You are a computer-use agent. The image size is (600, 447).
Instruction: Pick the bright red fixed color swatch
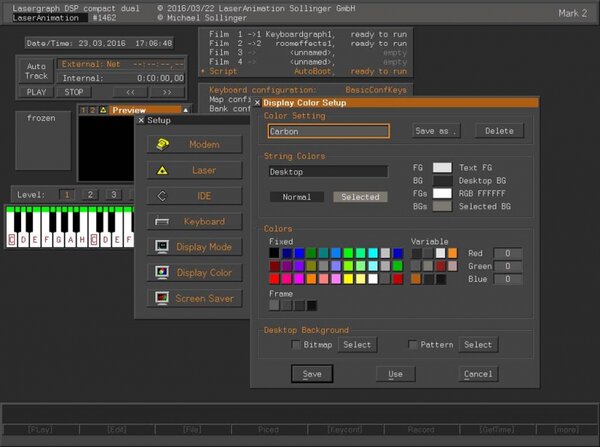[274, 279]
